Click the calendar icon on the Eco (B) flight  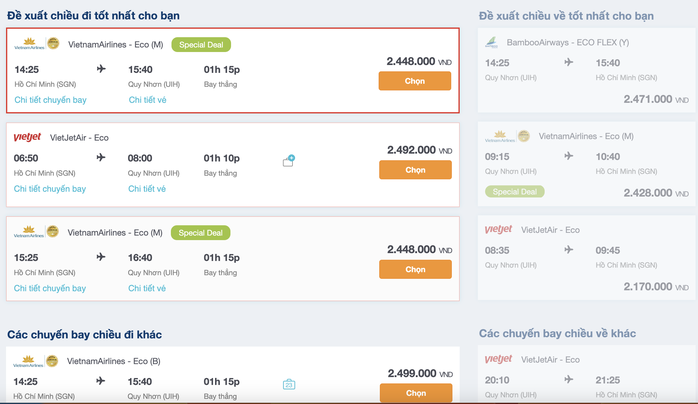tap(289, 384)
